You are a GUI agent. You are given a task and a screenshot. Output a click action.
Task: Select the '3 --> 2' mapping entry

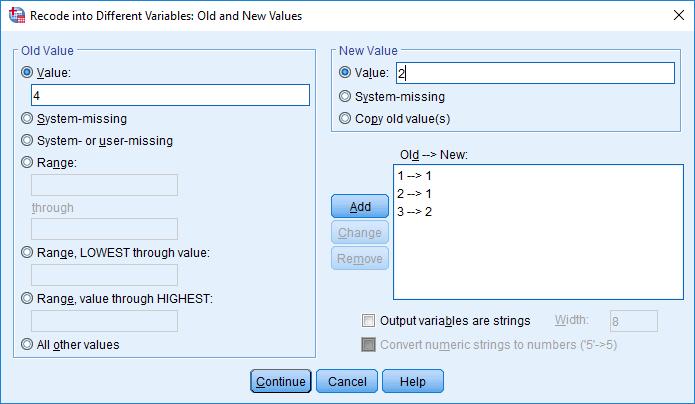coord(415,212)
